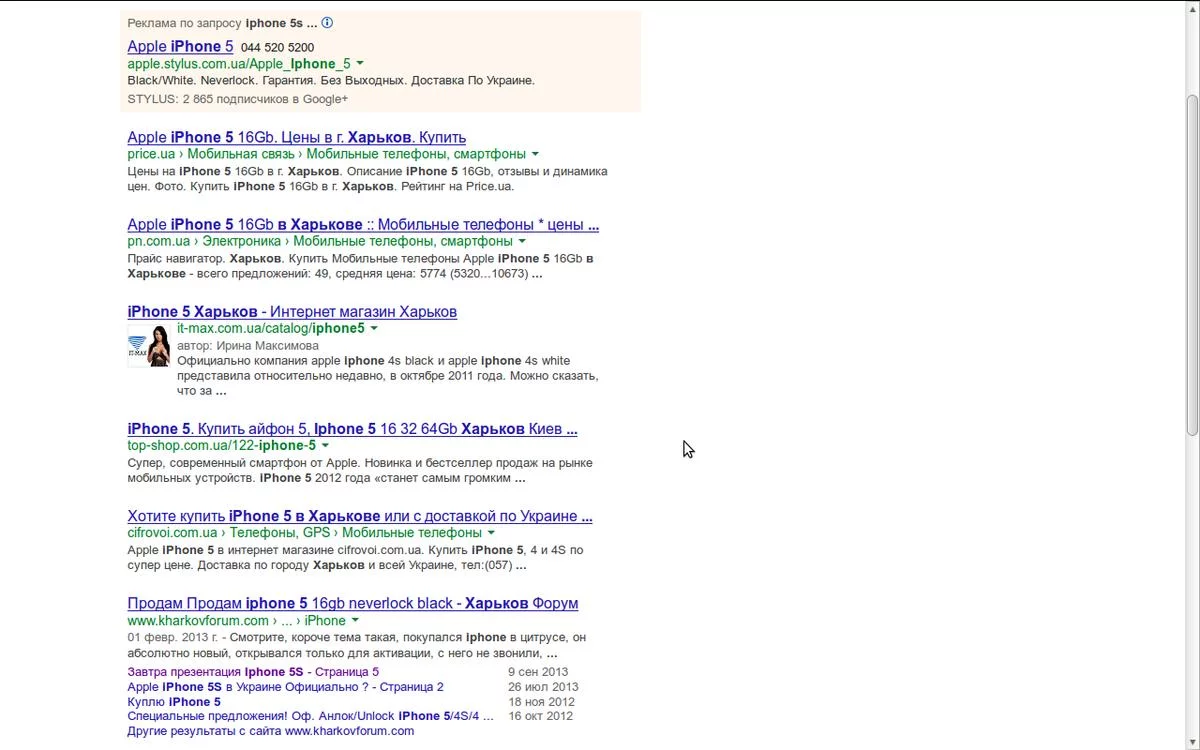Click the vertical page scrollbar thumb
Screen dimensions: 1200x750
pyautogui.click(x=1191, y=265)
